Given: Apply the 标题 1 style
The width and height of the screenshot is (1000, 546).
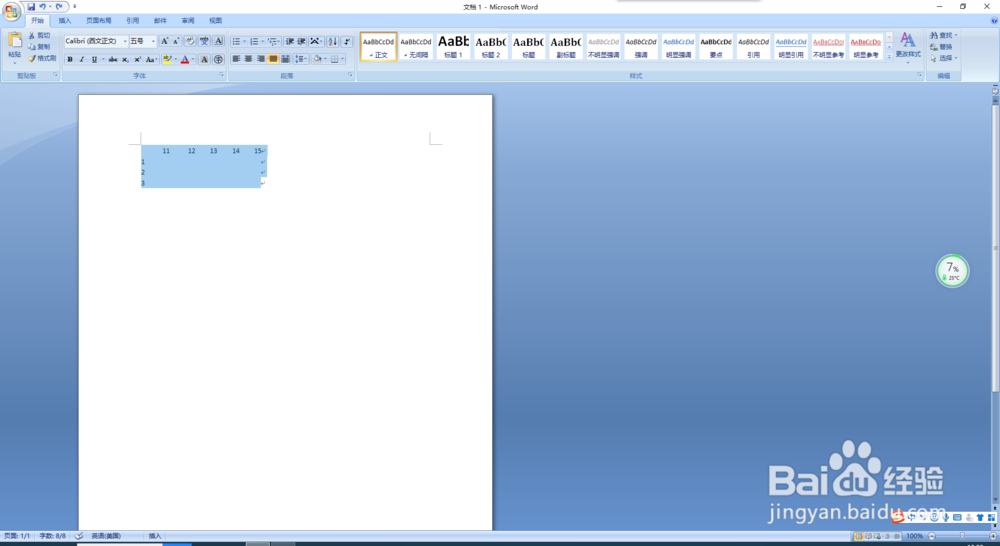Looking at the screenshot, I should pos(453,47).
